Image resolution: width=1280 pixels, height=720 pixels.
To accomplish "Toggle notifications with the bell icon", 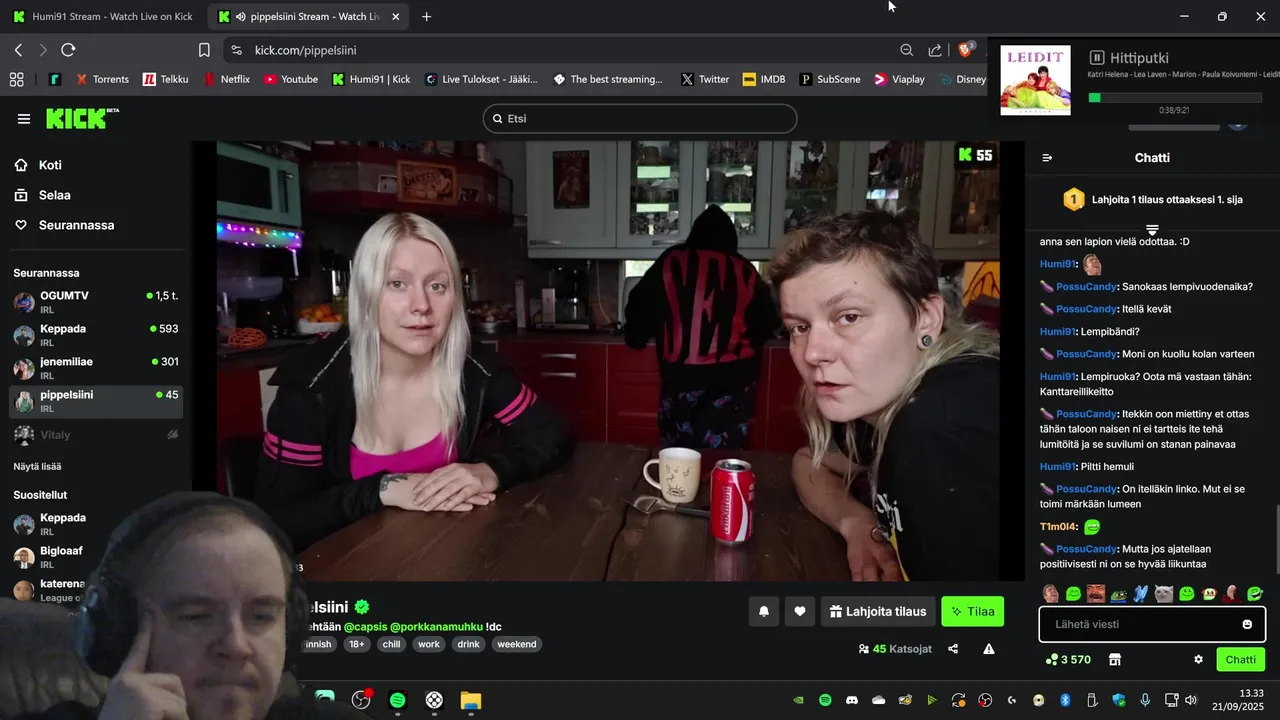I will 764,611.
